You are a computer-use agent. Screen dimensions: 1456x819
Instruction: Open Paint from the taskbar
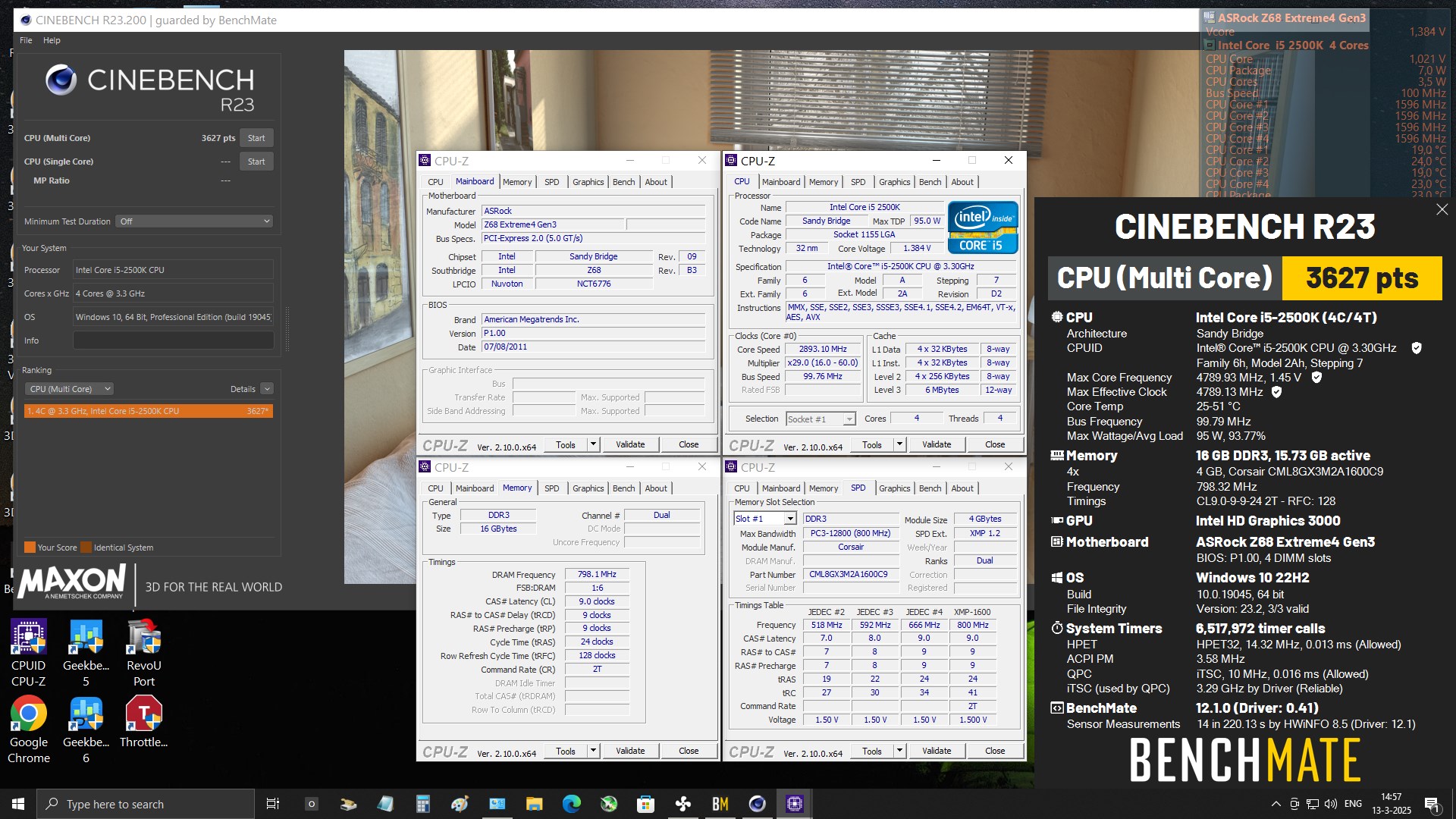[x=460, y=804]
